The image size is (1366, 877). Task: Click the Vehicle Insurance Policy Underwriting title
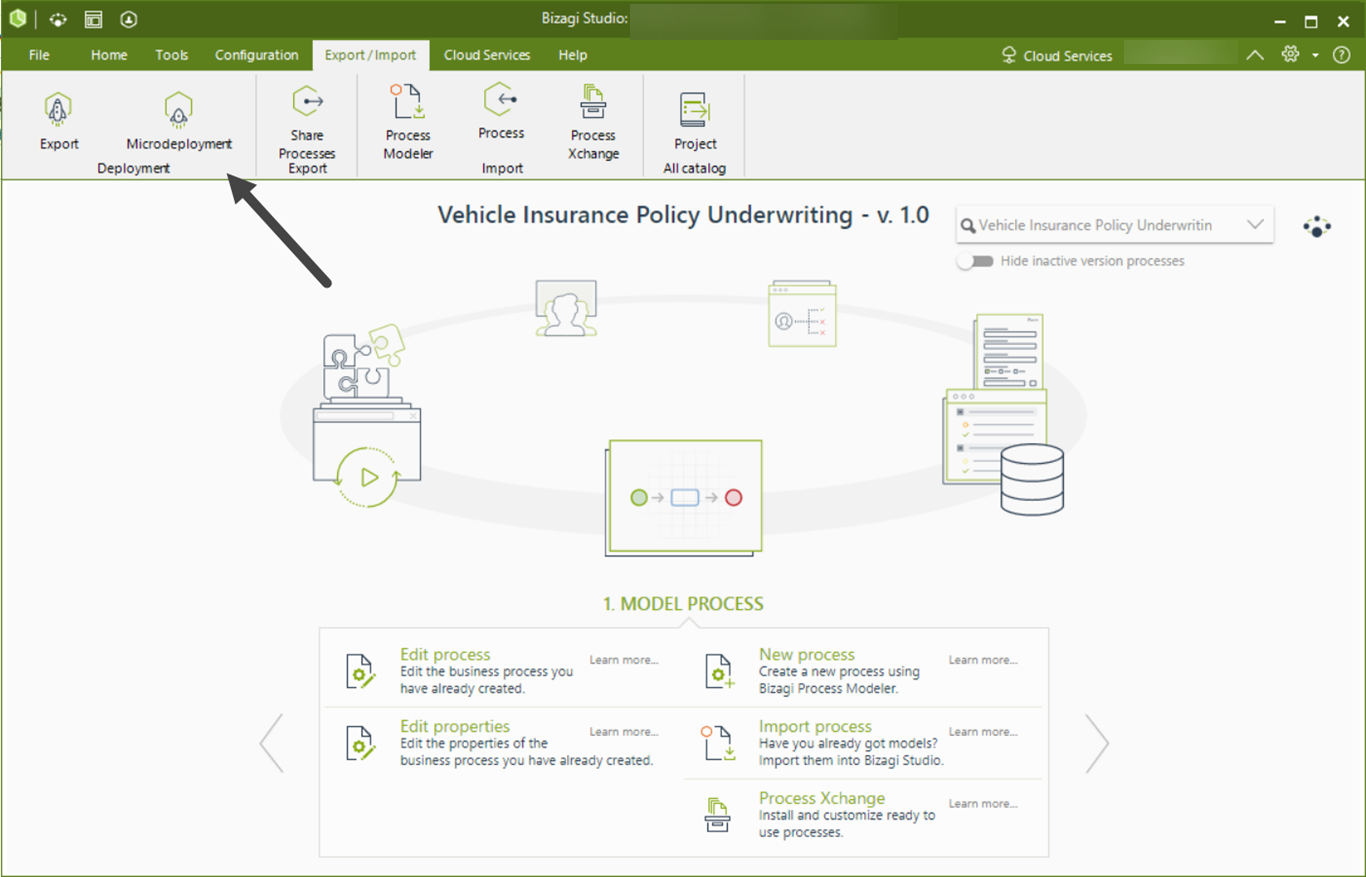pyautogui.click(x=683, y=215)
